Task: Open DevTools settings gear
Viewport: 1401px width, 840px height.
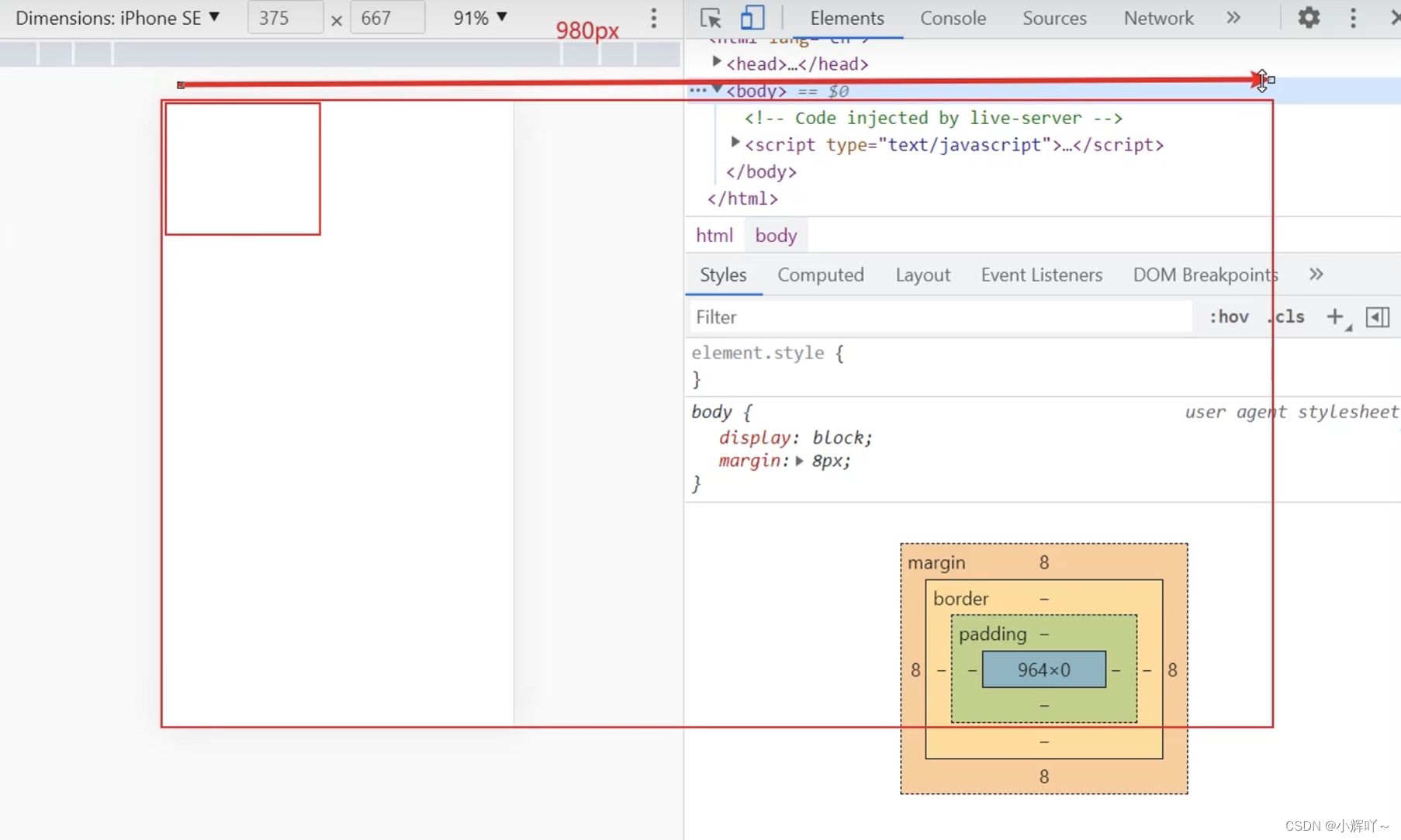Action: click(x=1309, y=18)
